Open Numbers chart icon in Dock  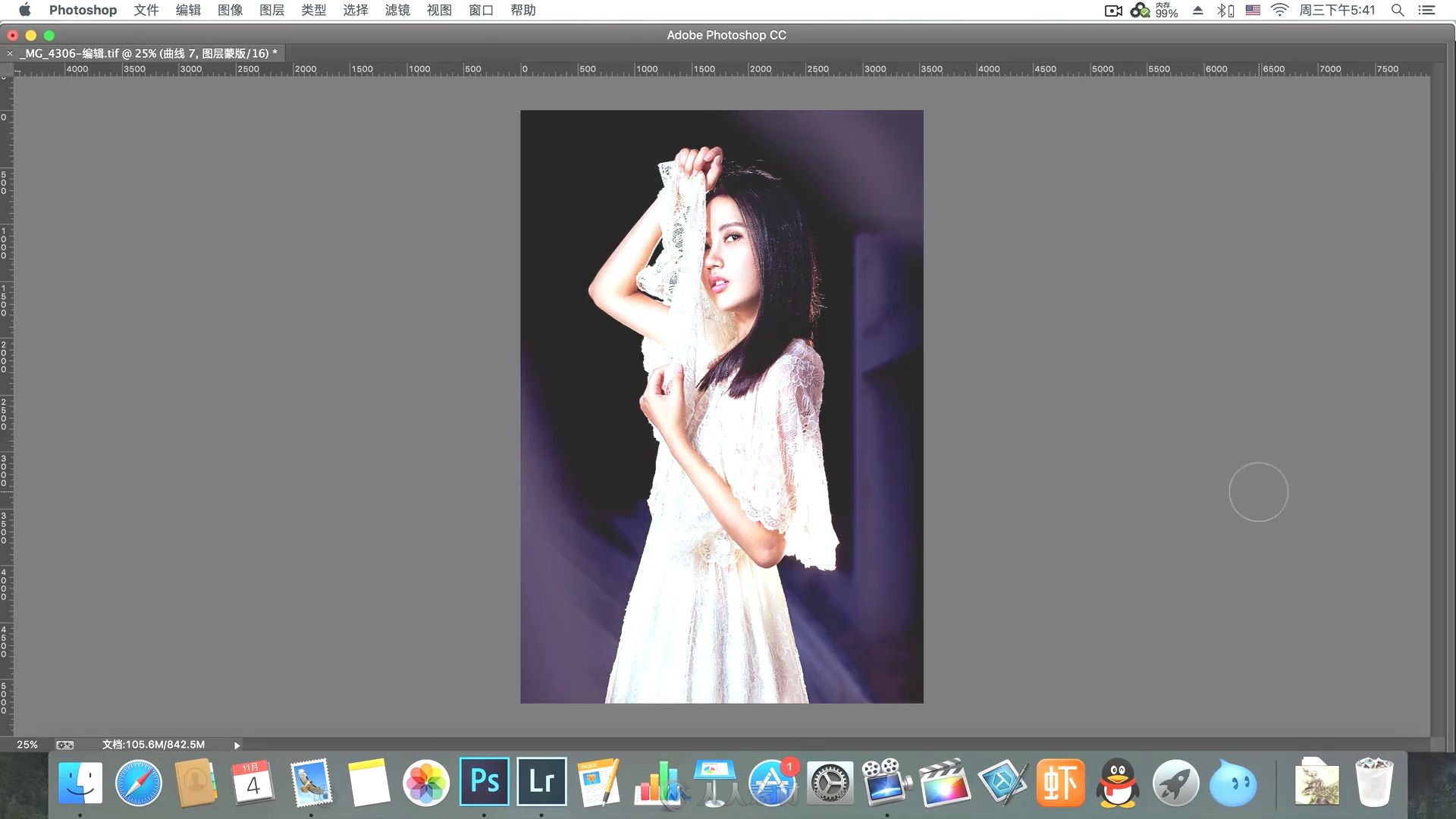[x=657, y=783]
